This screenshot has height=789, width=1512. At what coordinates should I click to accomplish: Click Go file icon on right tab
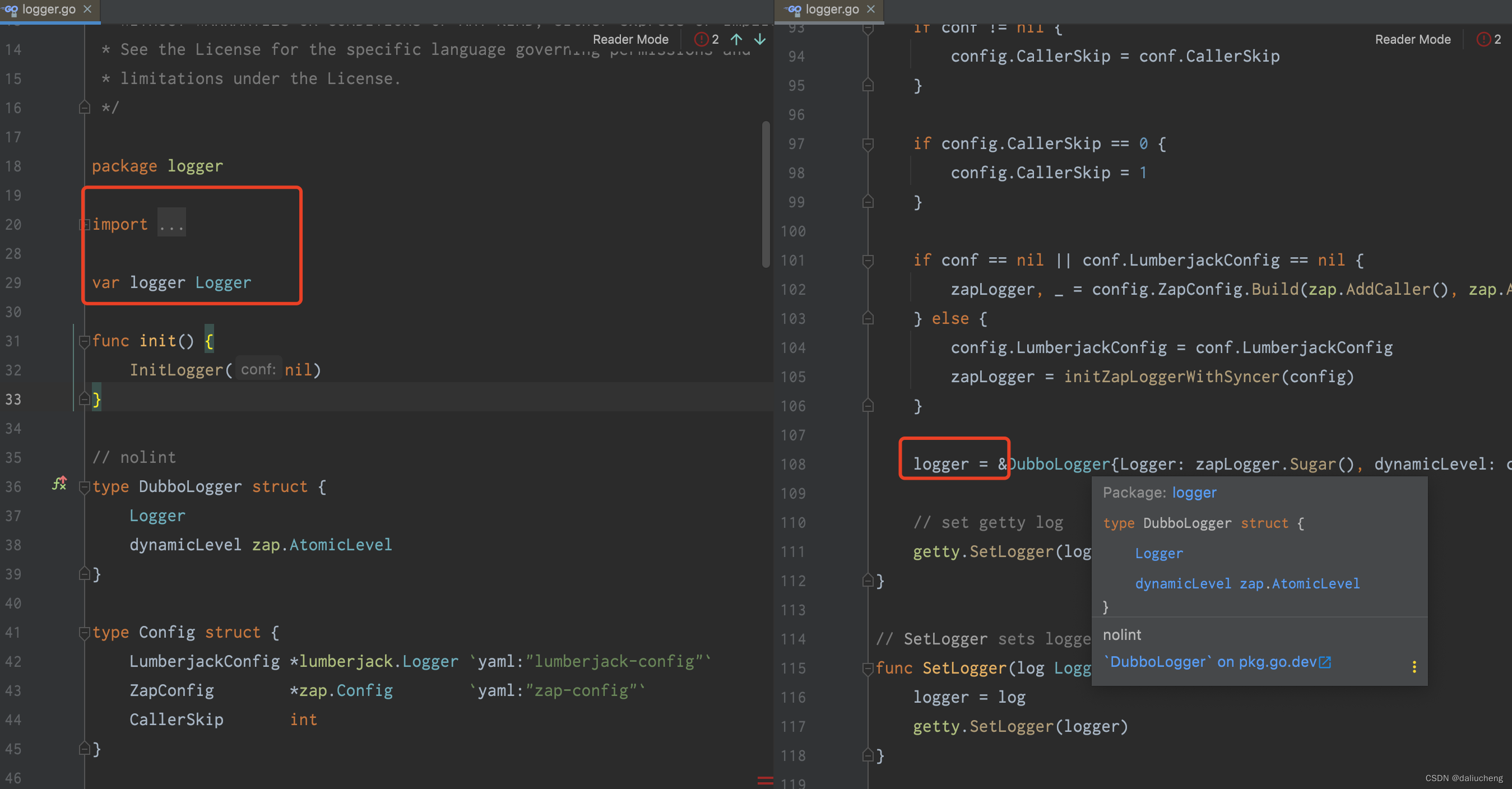(794, 10)
